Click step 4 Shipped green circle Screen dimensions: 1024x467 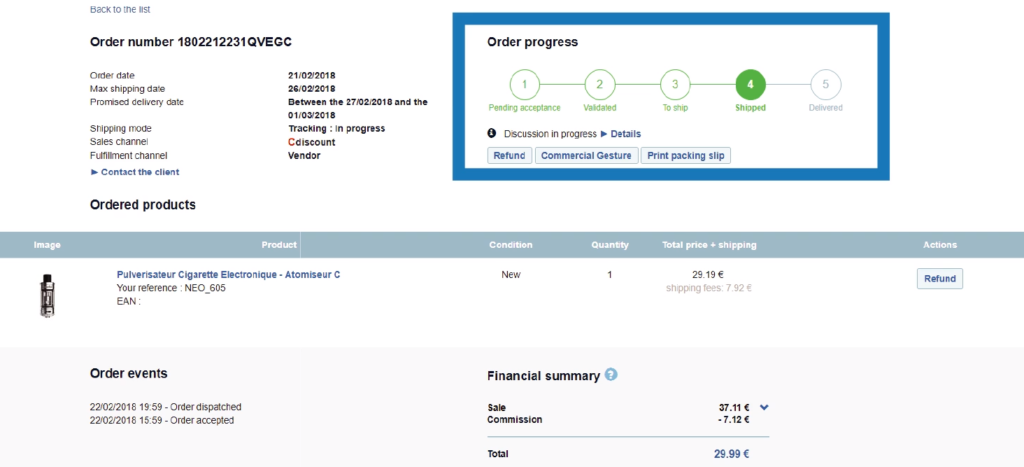coord(750,84)
